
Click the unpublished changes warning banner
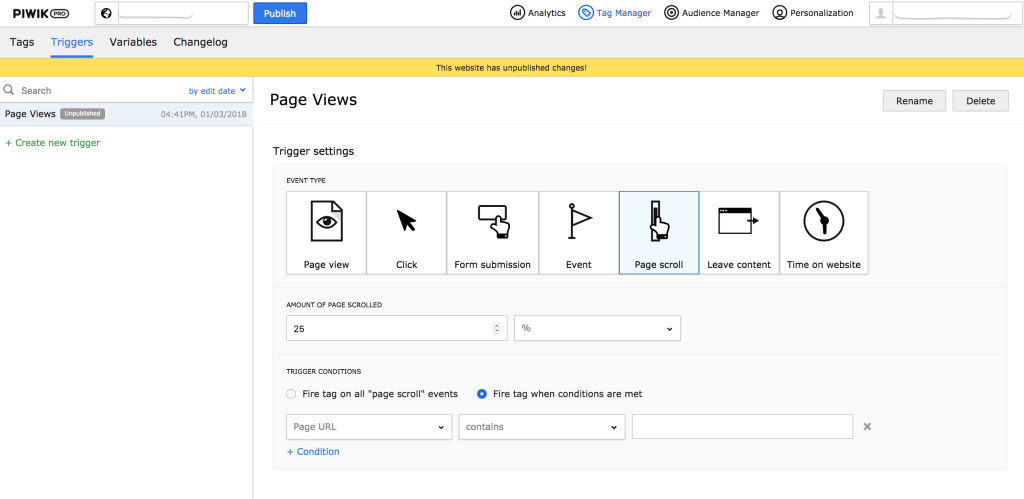[512, 68]
